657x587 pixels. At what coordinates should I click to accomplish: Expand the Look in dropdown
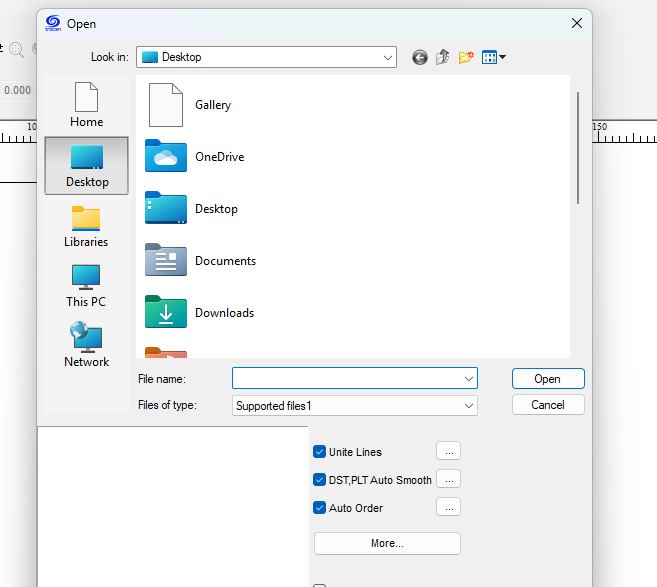388,57
